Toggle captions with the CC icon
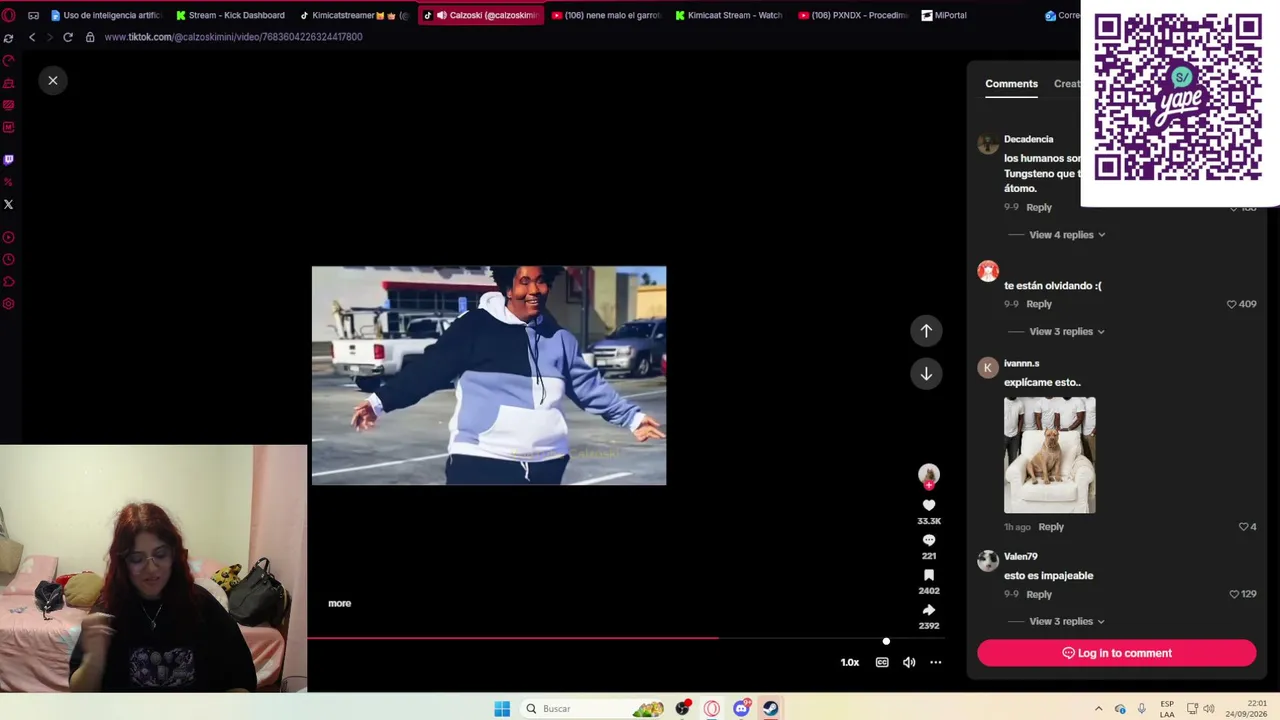The height and width of the screenshot is (720, 1280). [882, 662]
